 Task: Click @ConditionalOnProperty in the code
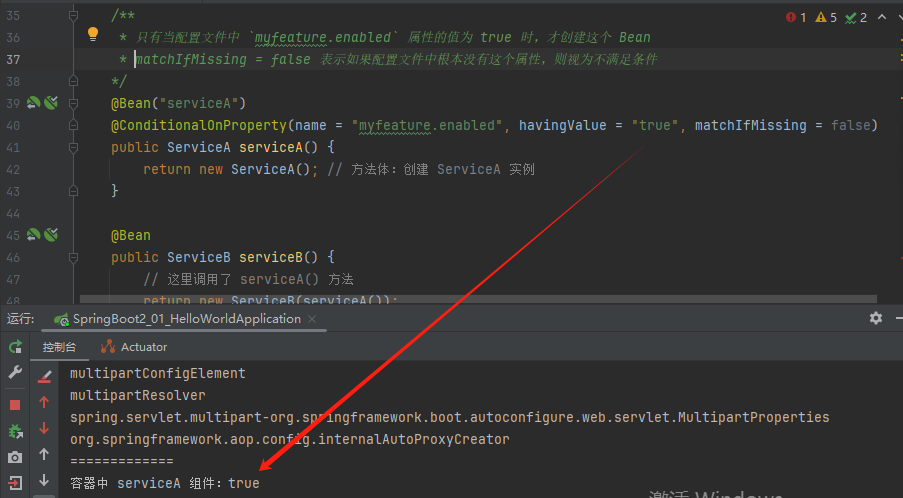pyautogui.click(x=199, y=125)
